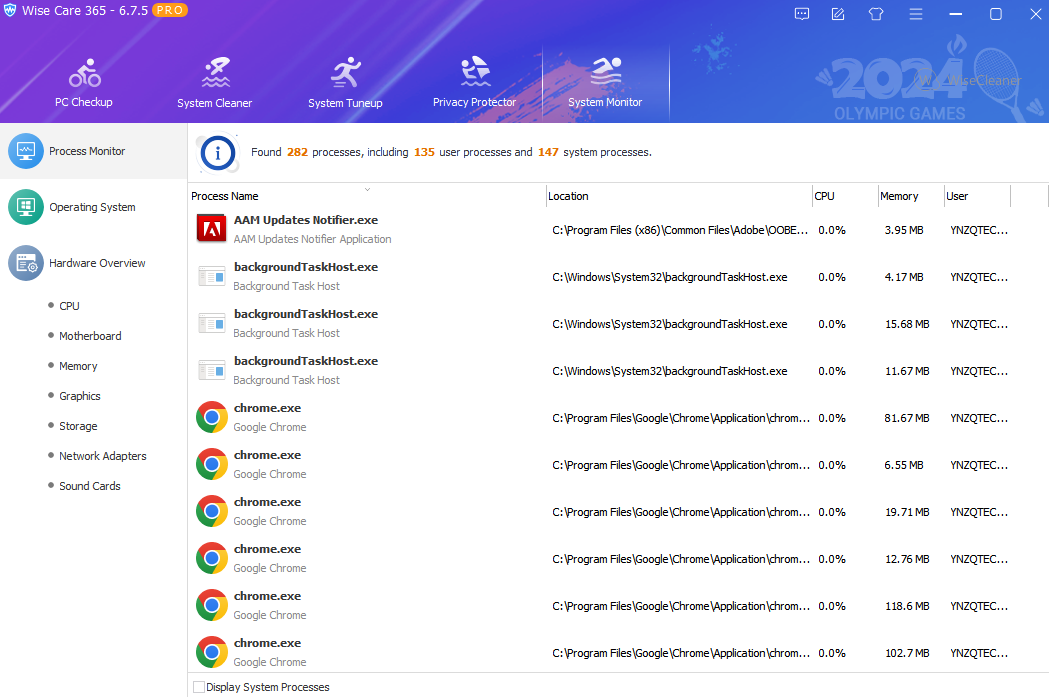Select the Operating System tab
Viewport: 1049px width, 697px height.
tap(94, 207)
